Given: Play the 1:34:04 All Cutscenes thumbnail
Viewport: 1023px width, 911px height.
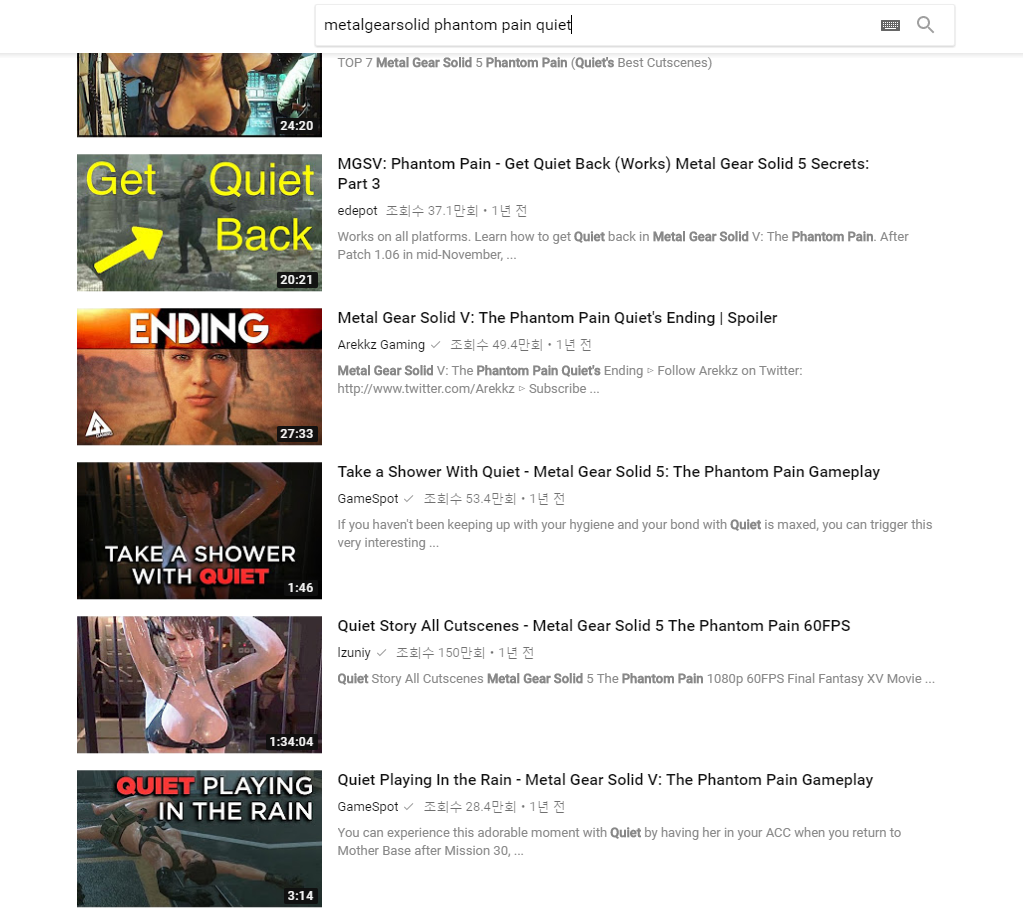Looking at the screenshot, I should click(199, 685).
